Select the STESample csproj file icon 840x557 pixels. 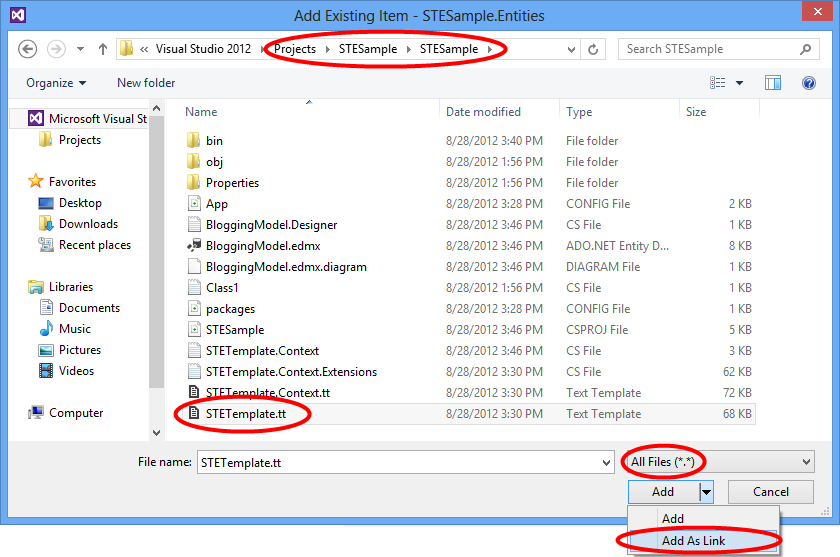pyautogui.click(x=194, y=329)
